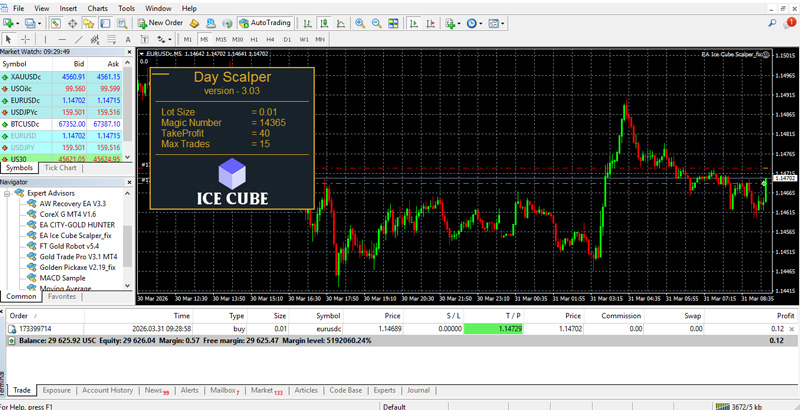Select the XAUUSDc symbol row
The width and height of the screenshot is (800, 410).
coord(62,76)
